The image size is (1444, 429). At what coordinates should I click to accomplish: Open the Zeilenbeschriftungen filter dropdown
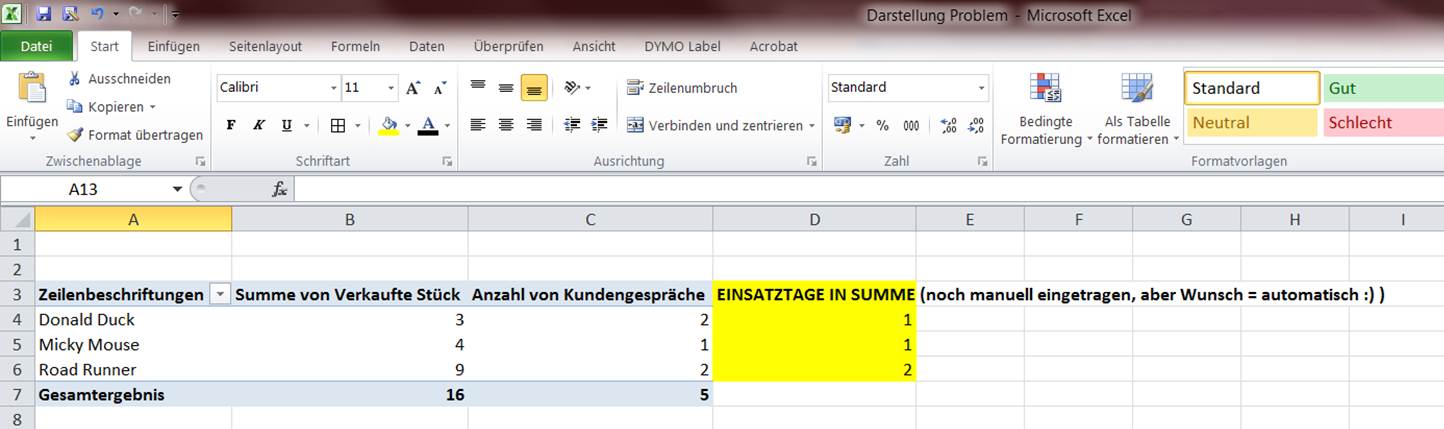click(x=219, y=295)
